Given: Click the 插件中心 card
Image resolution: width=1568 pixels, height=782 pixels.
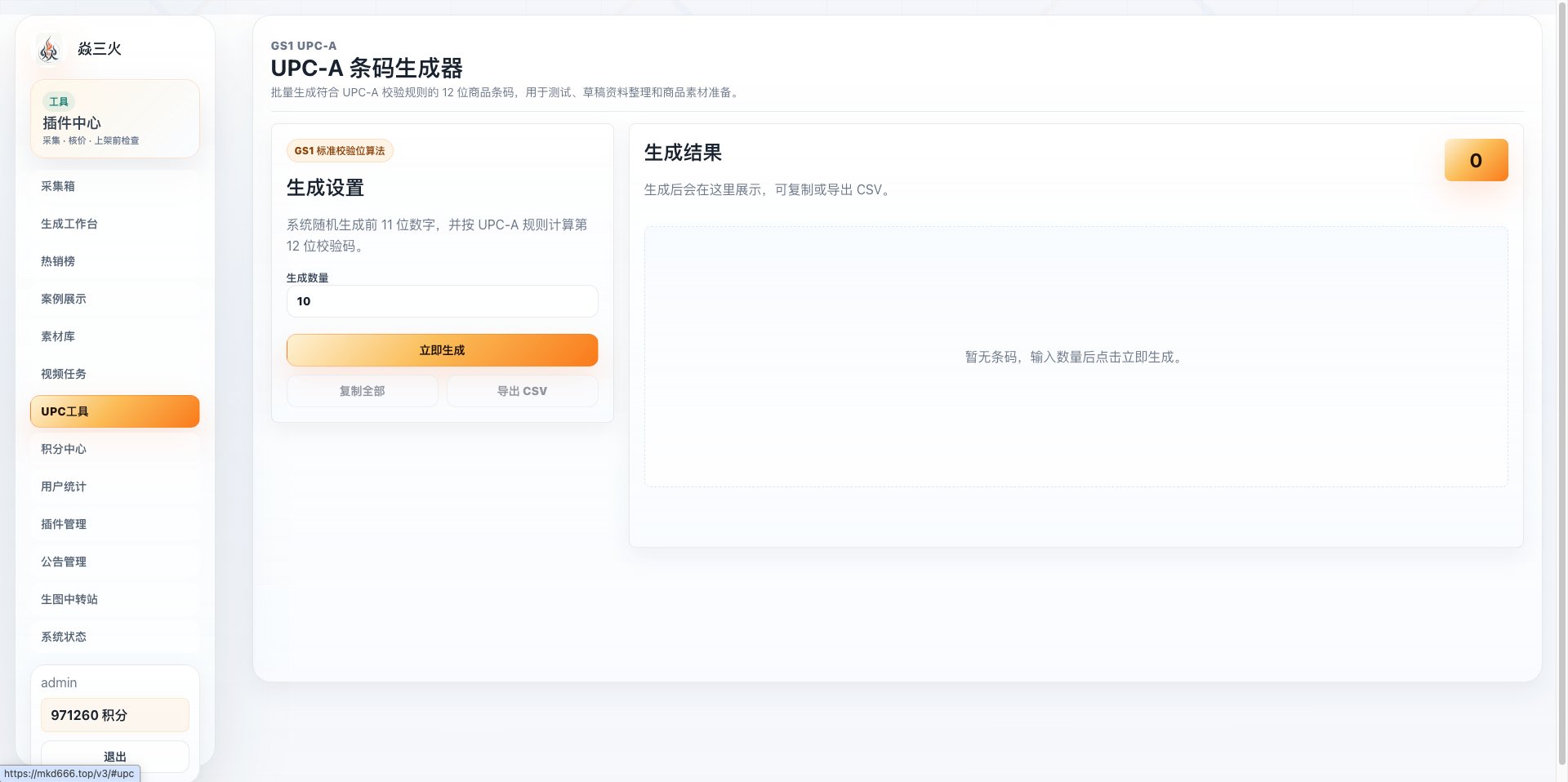Looking at the screenshot, I should point(115,118).
